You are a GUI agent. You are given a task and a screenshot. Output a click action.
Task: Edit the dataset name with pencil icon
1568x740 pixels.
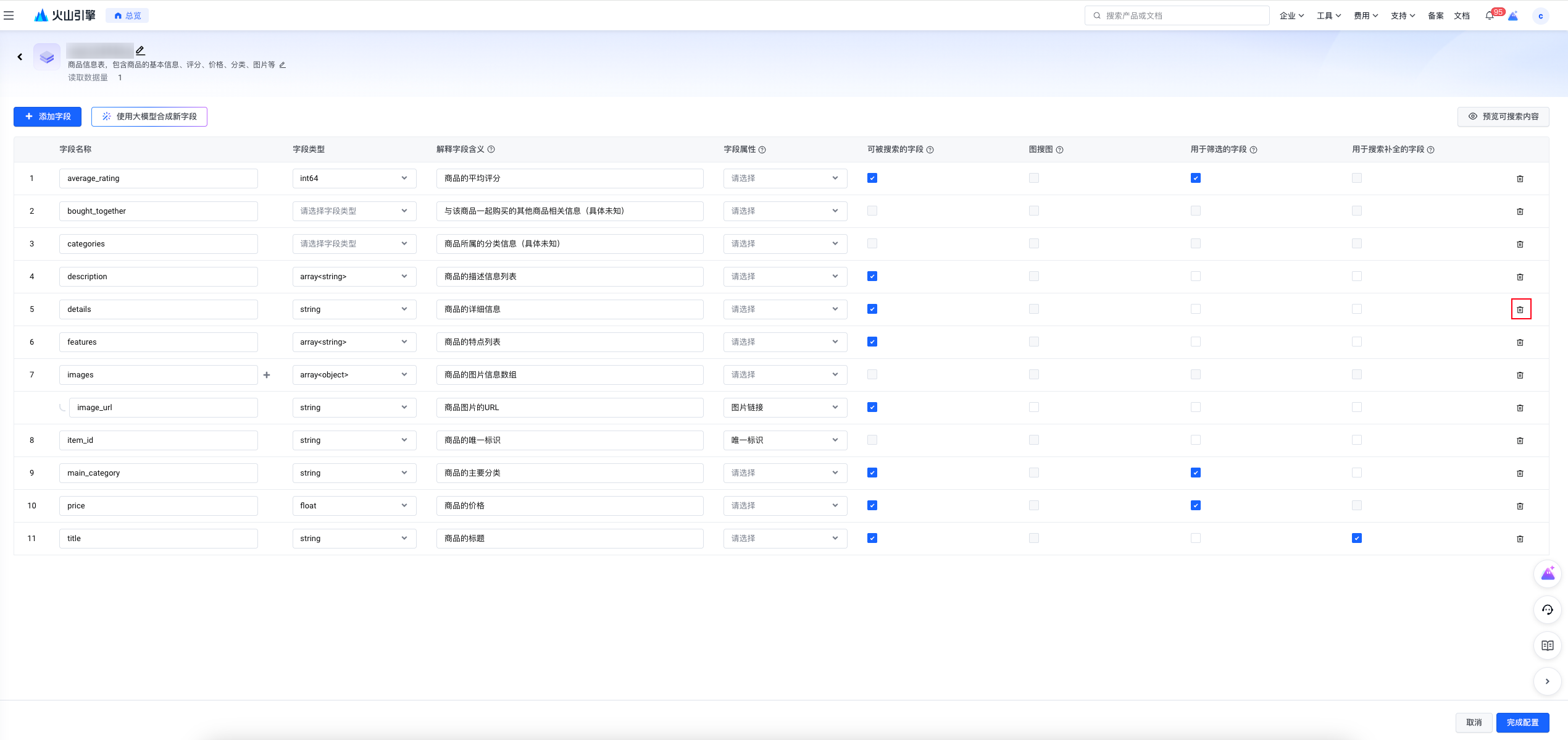pyautogui.click(x=141, y=50)
